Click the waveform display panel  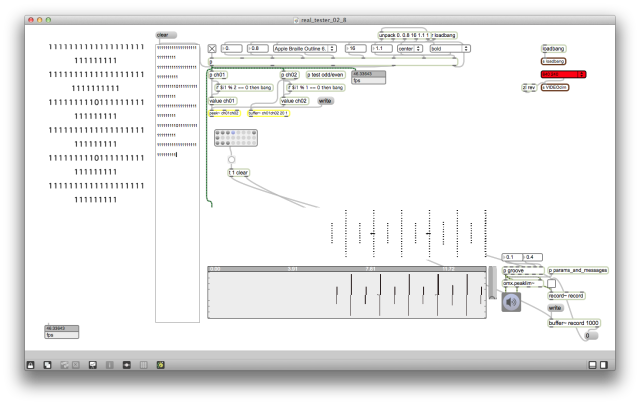347,295
